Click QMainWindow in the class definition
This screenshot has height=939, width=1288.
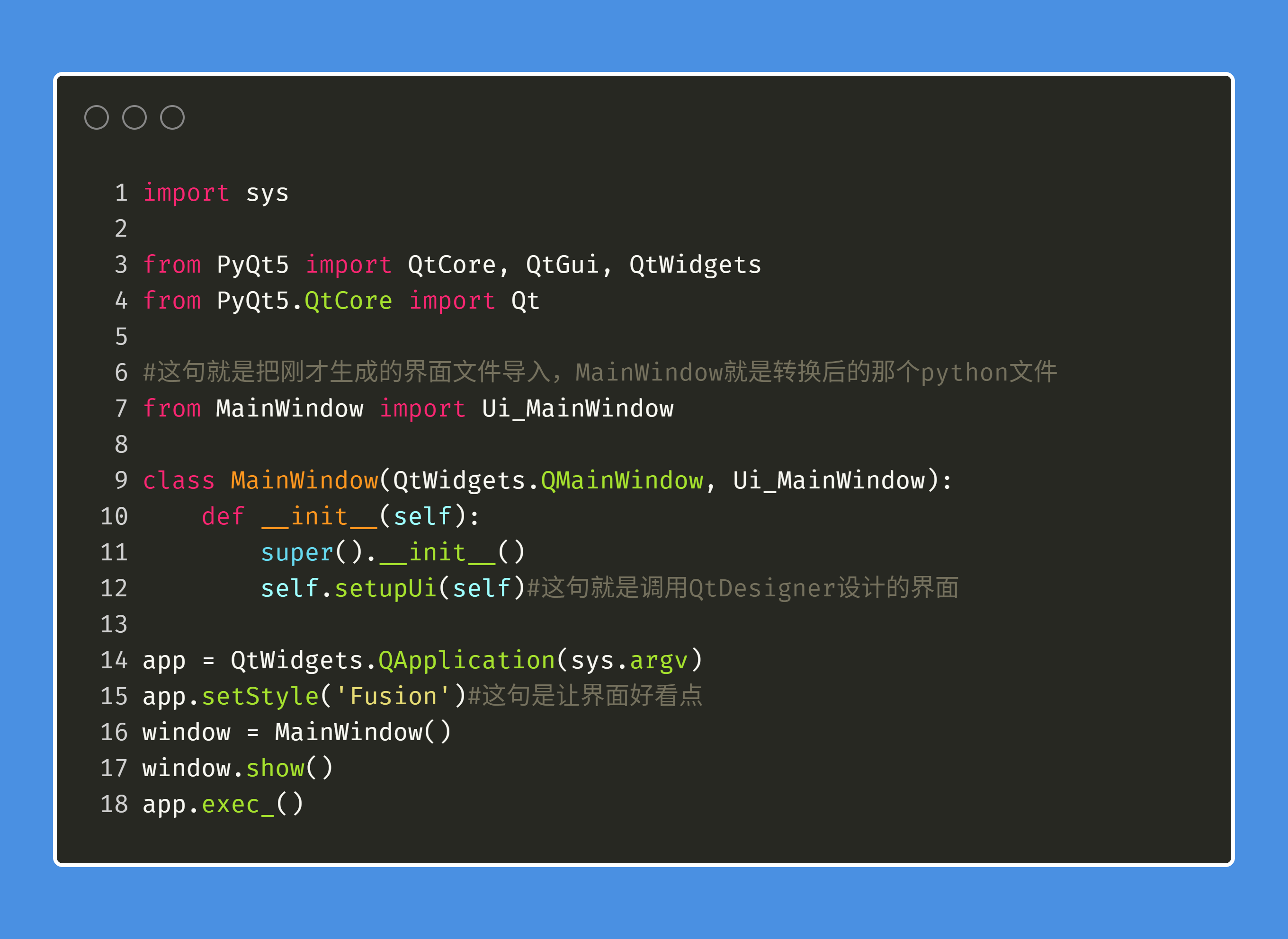(x=622, y=480)
